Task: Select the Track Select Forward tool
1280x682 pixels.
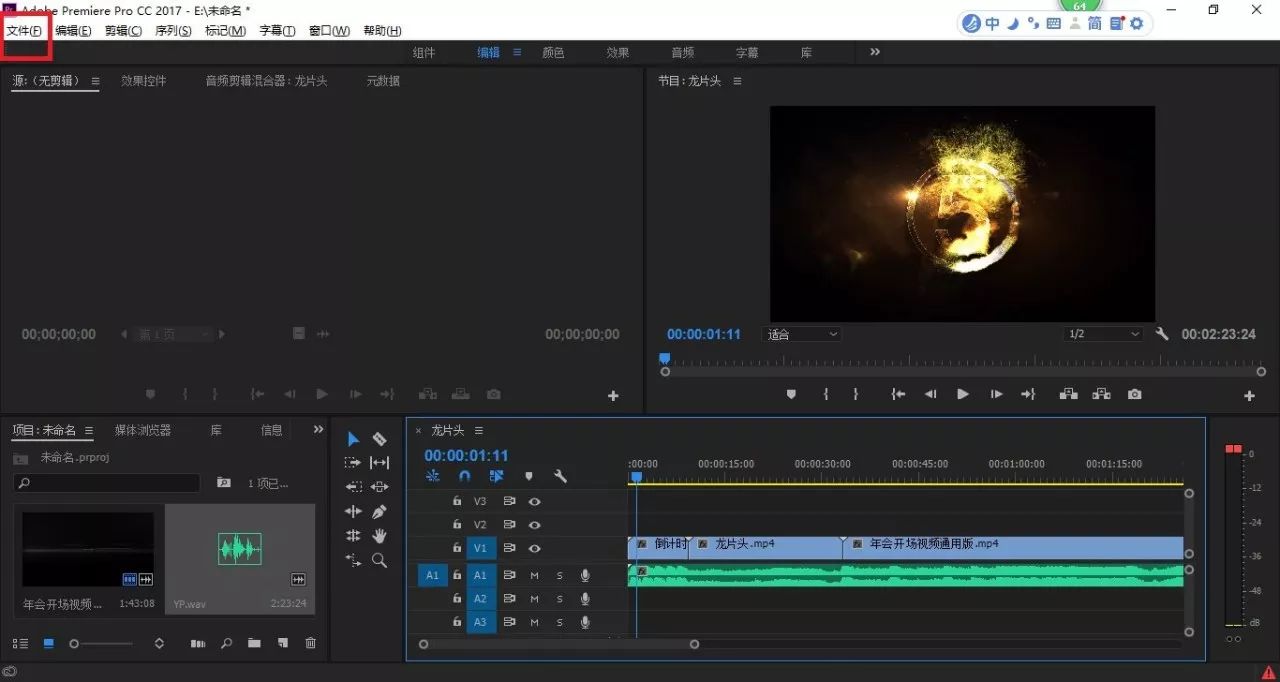Action: [353, 463]
